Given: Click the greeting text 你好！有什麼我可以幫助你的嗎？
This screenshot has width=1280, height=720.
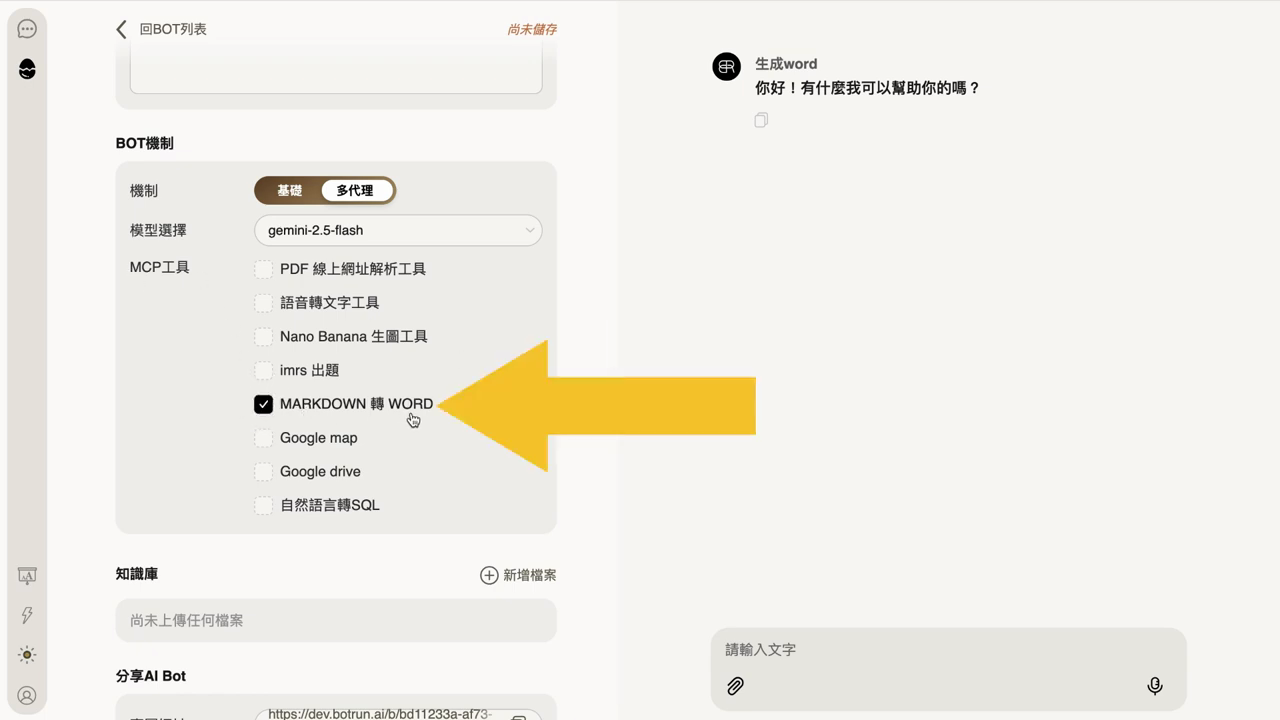Looking at the screenshot, I should [x=868, y=88].
